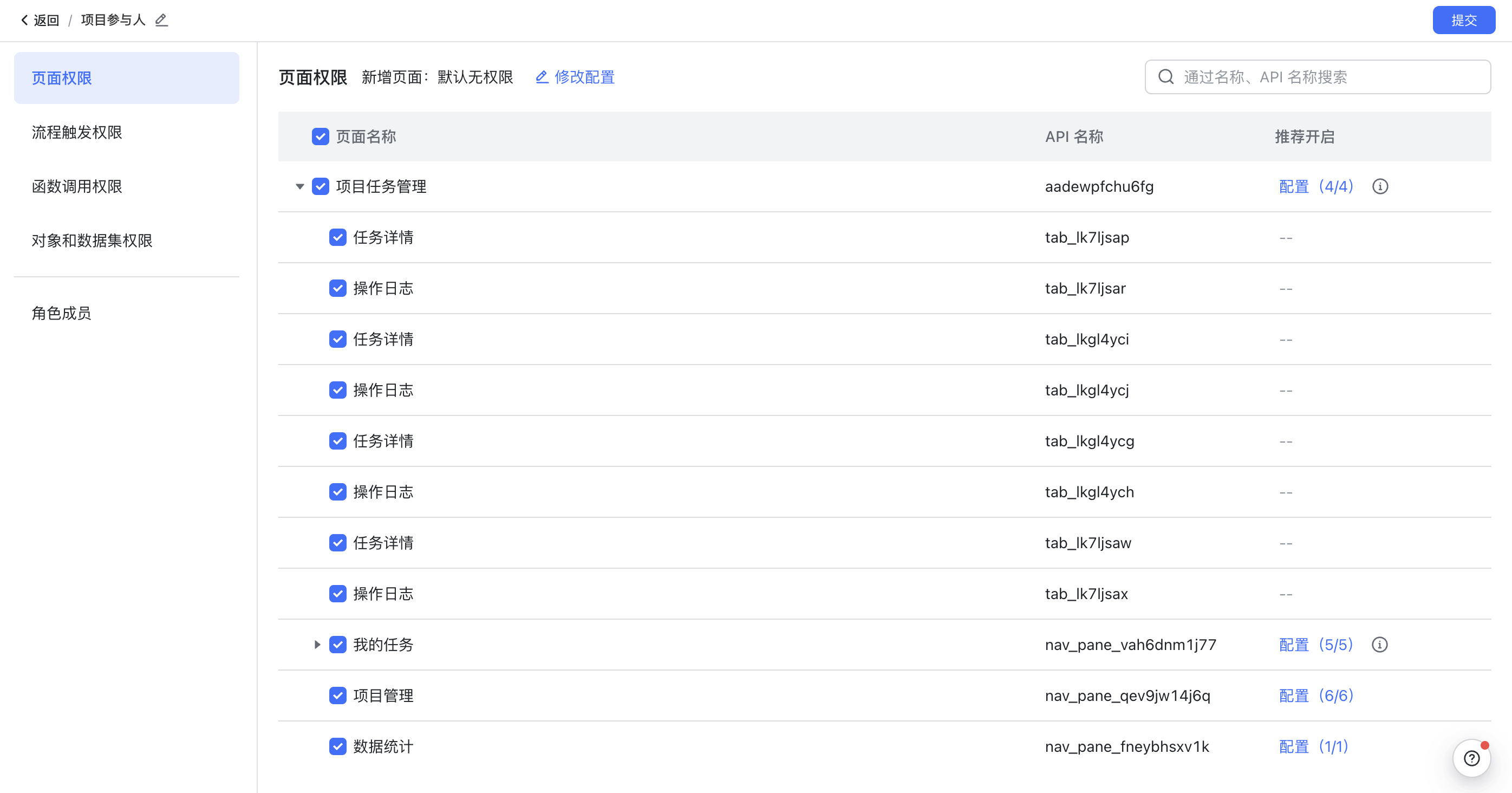This screenshot has height=793, width=1512.
Task: Click info icon in 项目任务管理 row
Action: (1380, 187)
